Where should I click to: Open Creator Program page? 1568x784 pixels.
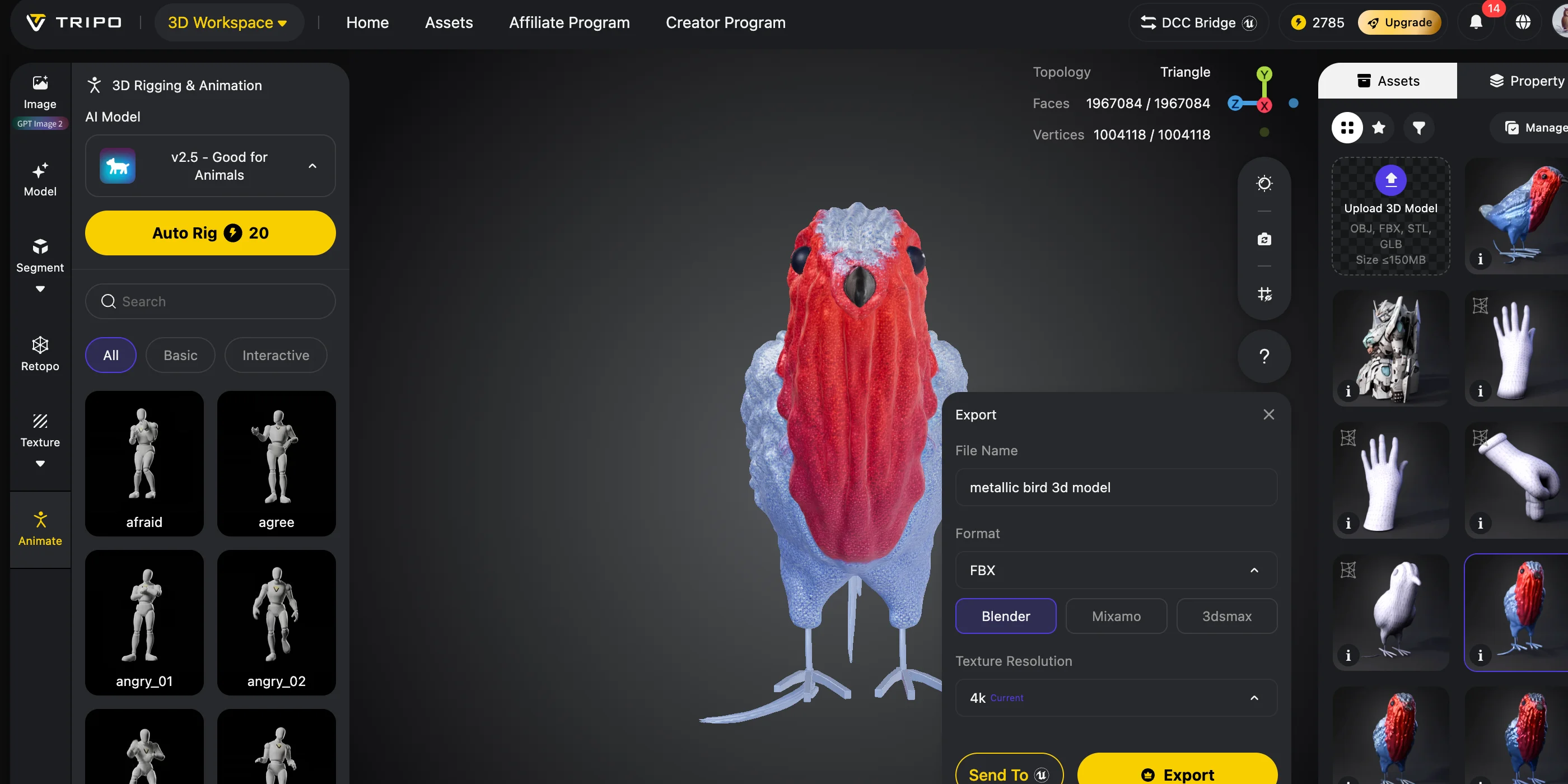click(x=726, y=22)
